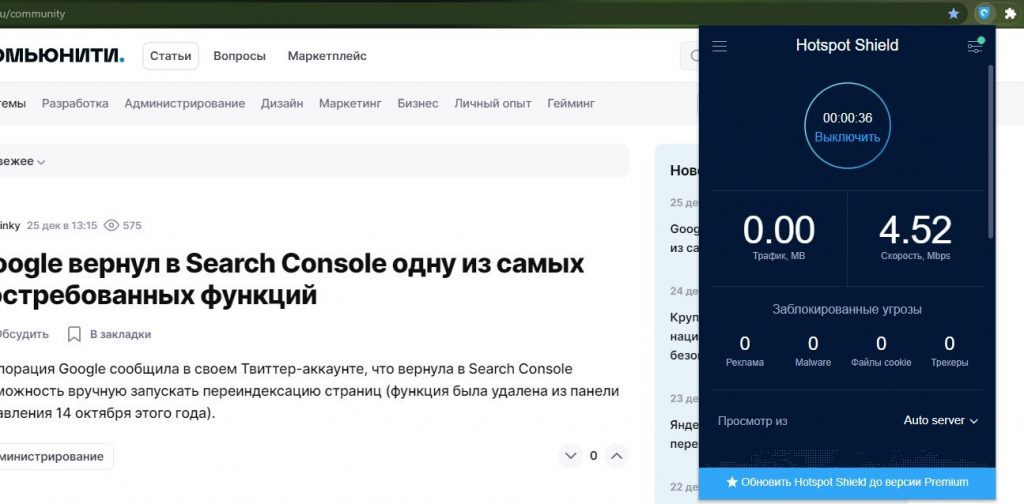
Task: Open the extensions puzzle icon
Action: (x=1010, y=13)
